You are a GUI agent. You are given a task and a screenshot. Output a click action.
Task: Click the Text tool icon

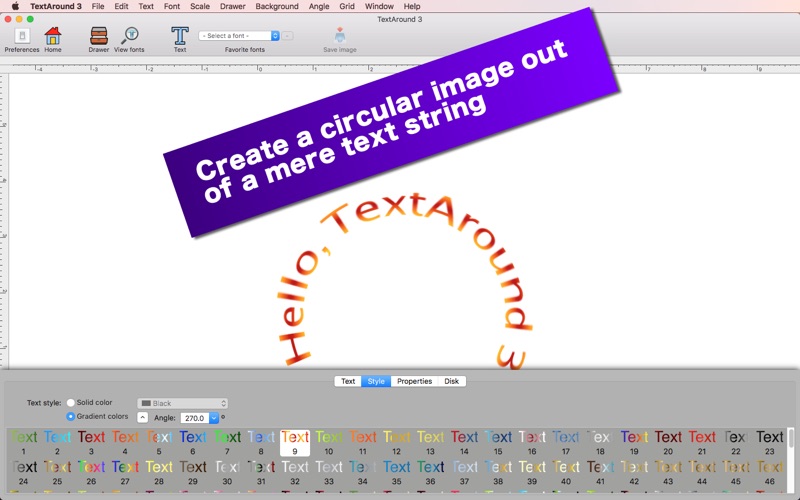coord(180,36)
